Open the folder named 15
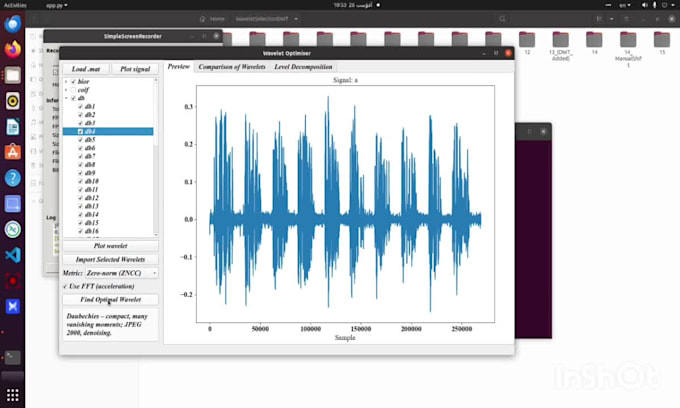This screenshot has width=680, height=408. coord(662,42)
